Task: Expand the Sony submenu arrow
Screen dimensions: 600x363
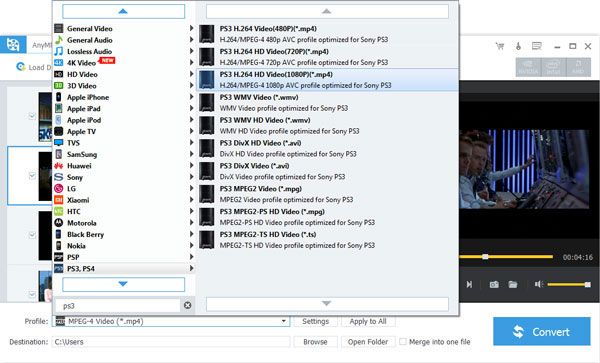Action: (x=191, y=177)
